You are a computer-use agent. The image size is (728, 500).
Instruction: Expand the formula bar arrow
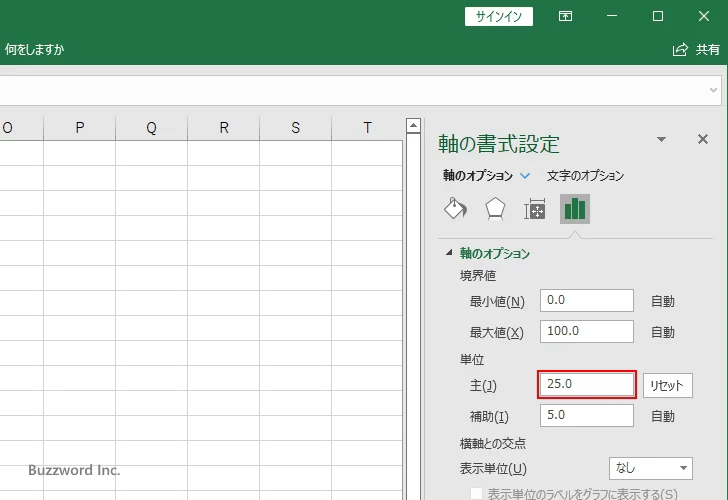pos(714,90)
